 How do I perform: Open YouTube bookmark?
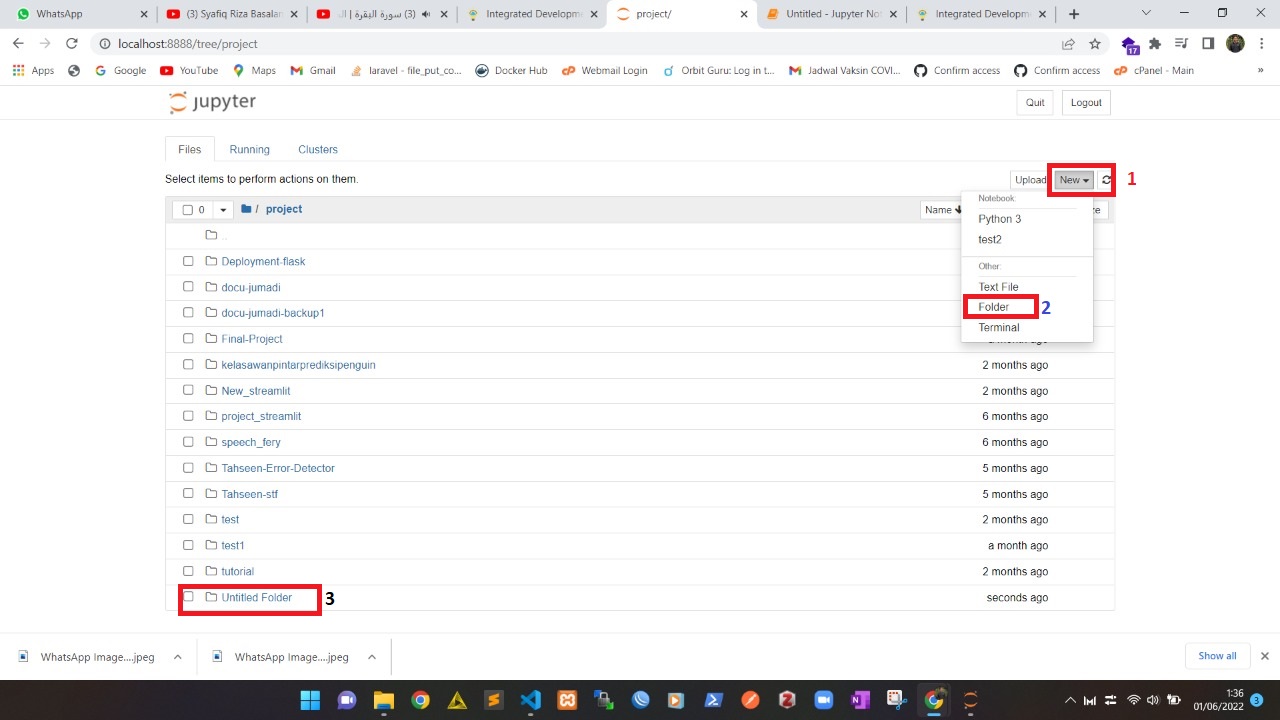coord(189,71)
